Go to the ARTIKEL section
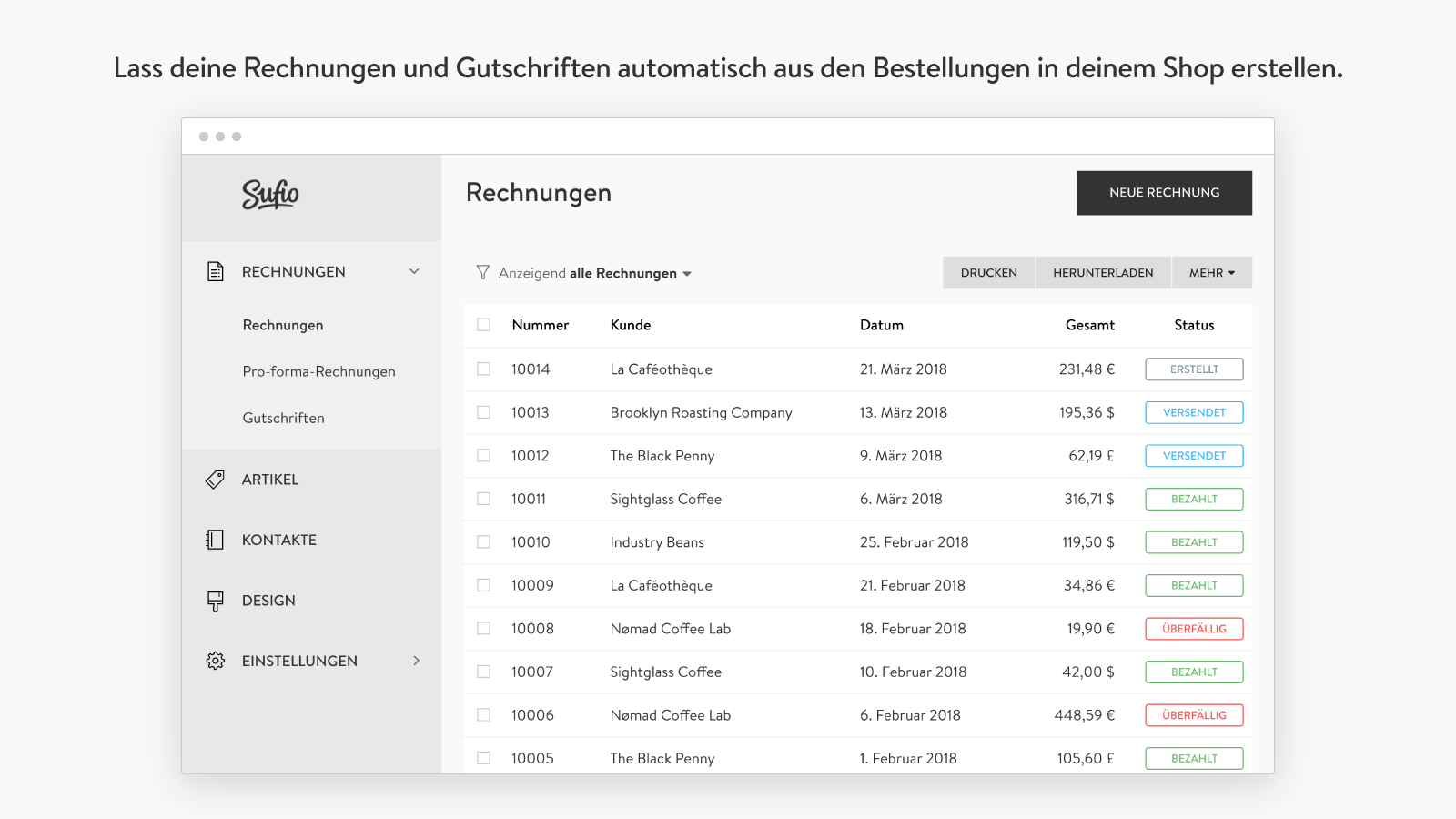This screenshot has height=819, width=1456. coord(270,480)
